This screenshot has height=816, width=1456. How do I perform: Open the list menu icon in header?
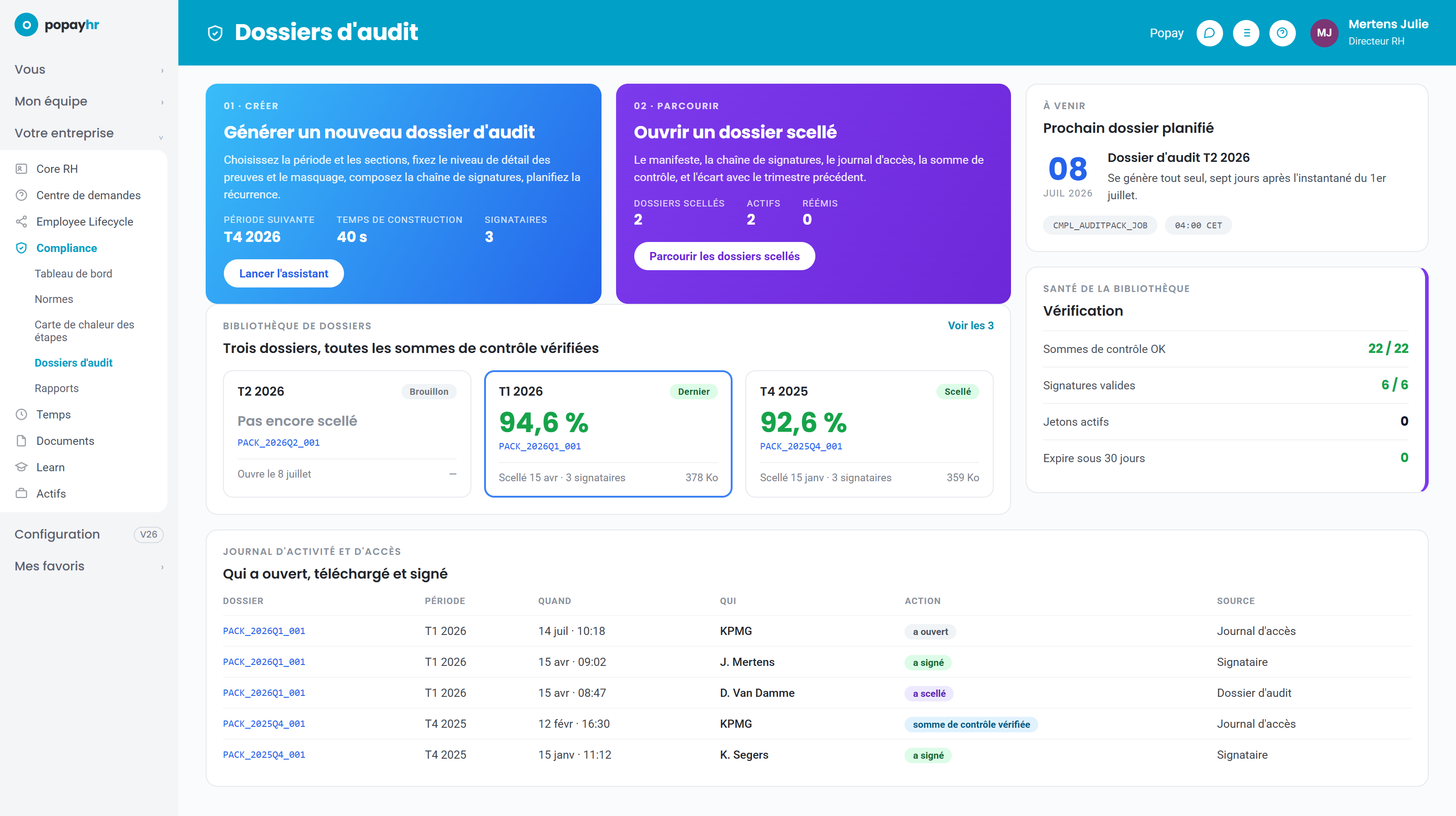[x=1246, y=33]
